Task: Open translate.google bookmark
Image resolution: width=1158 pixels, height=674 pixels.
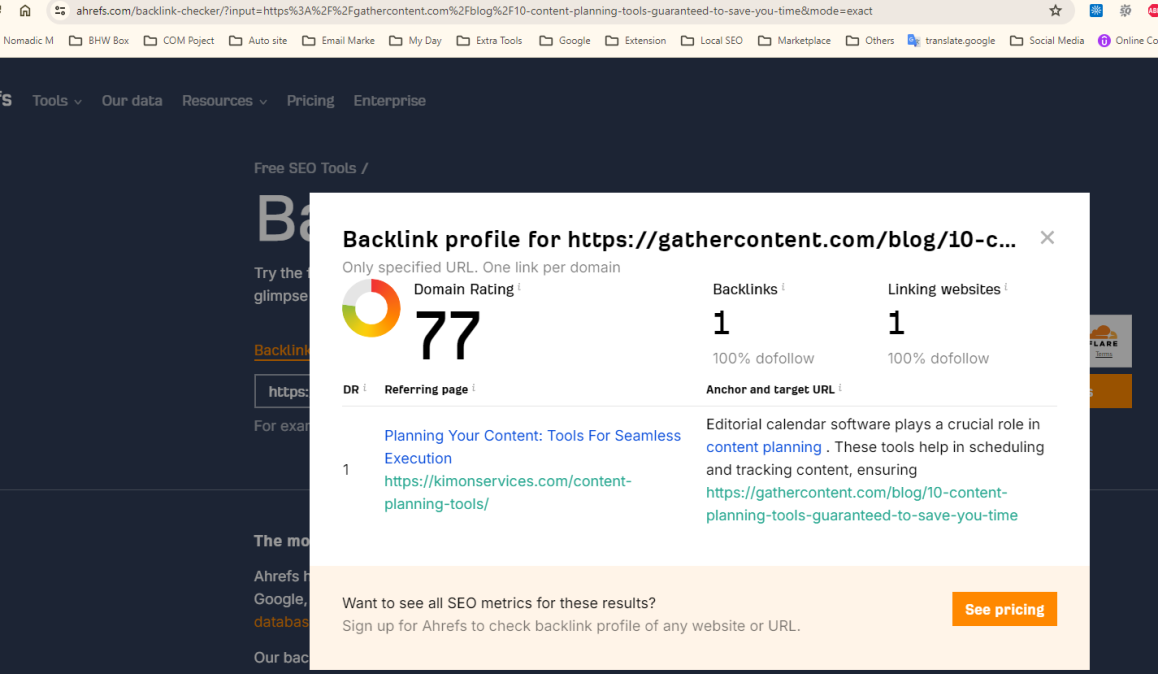Action: [951, 41]
